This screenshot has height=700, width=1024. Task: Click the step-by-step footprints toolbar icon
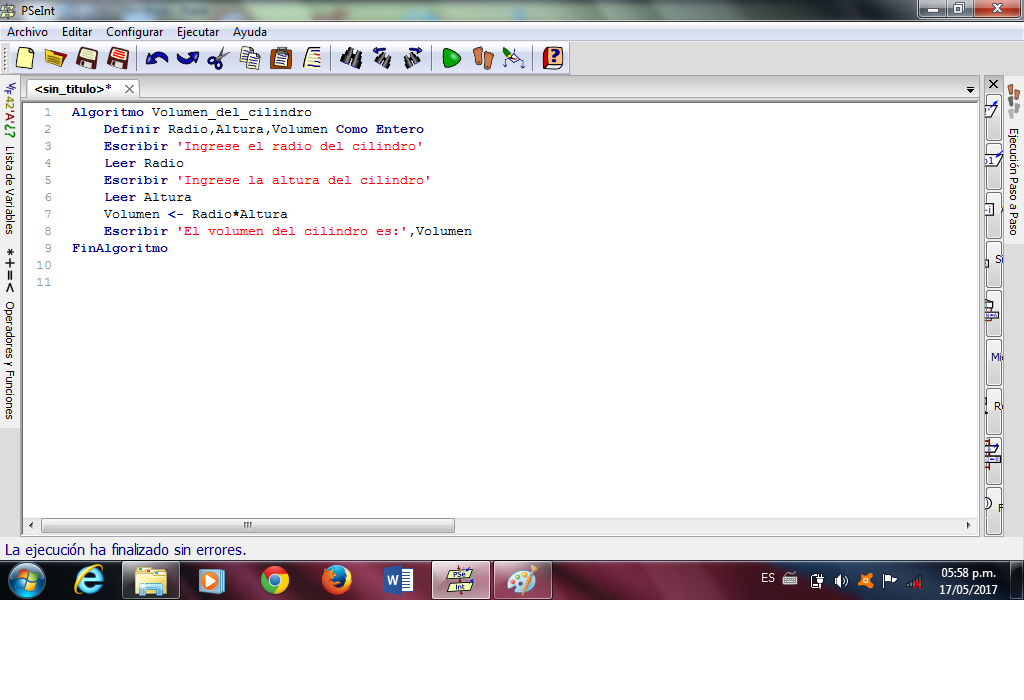pyautogui.click(x=483, y=58)
